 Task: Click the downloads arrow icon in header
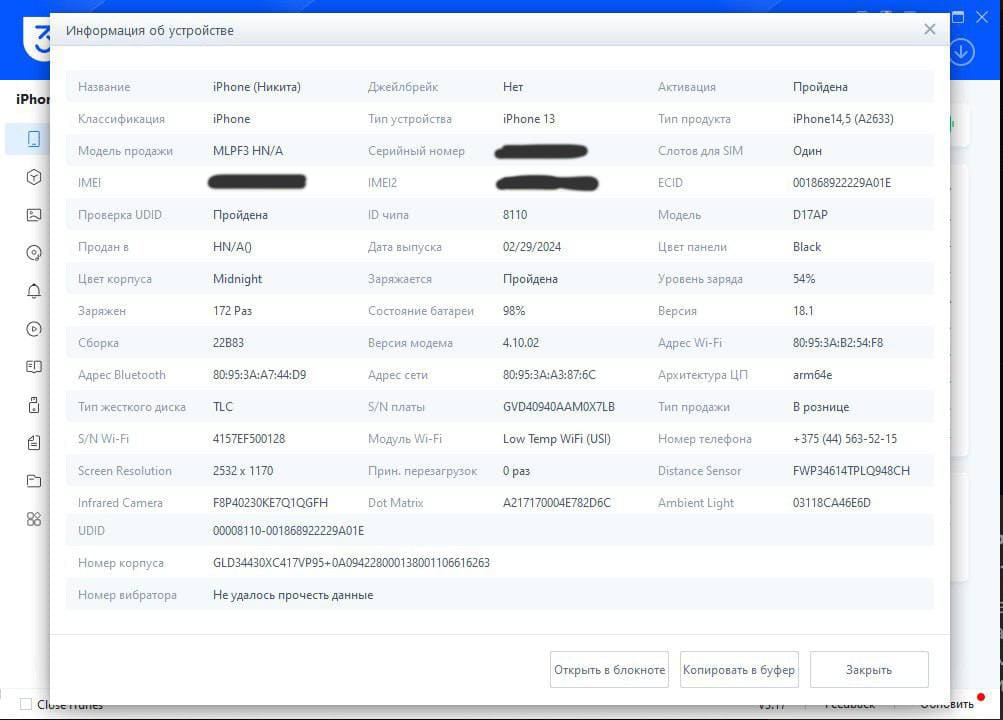click(x=962, y=52)
